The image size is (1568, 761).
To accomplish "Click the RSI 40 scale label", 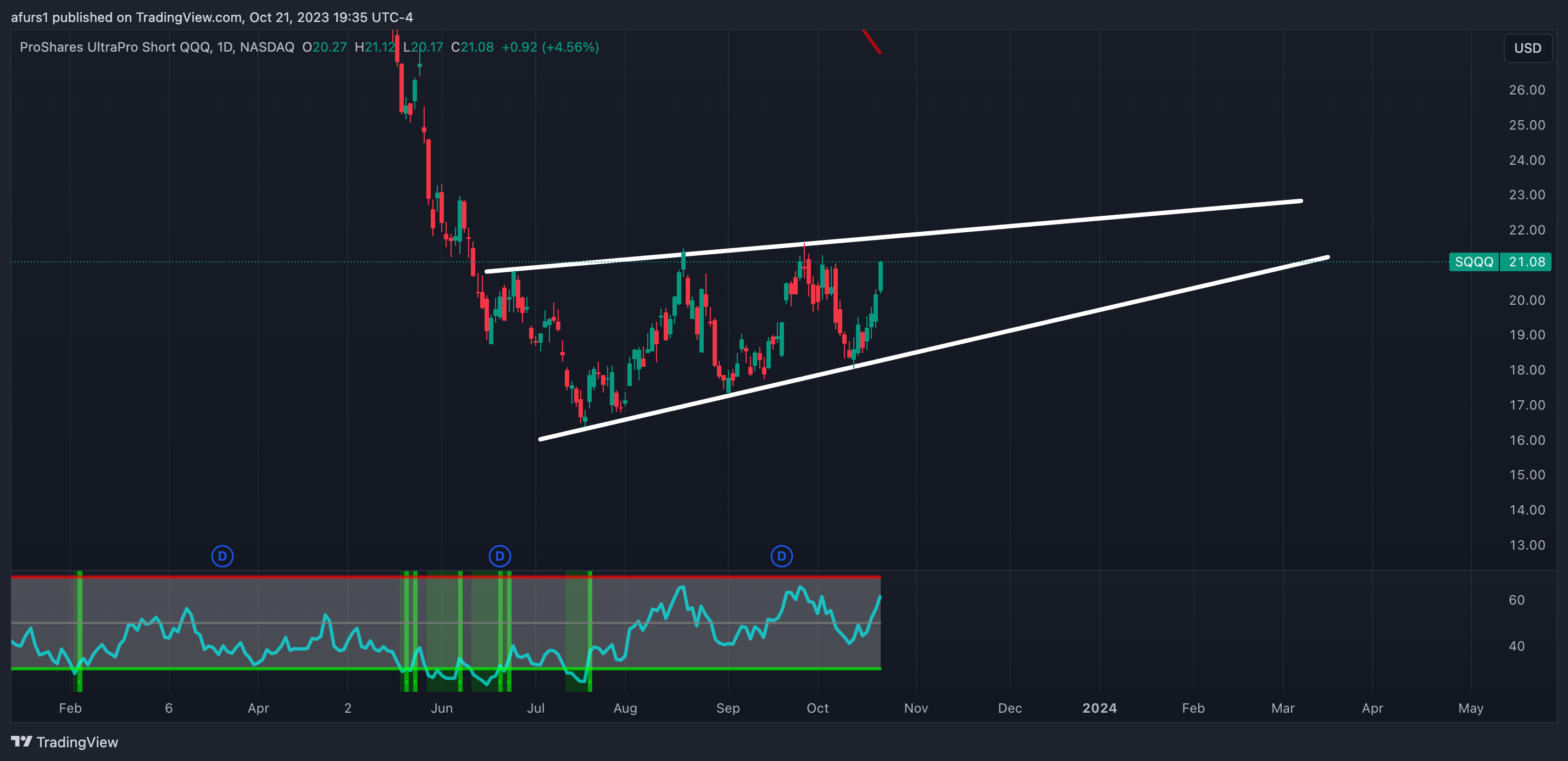I will point(1516,646).
